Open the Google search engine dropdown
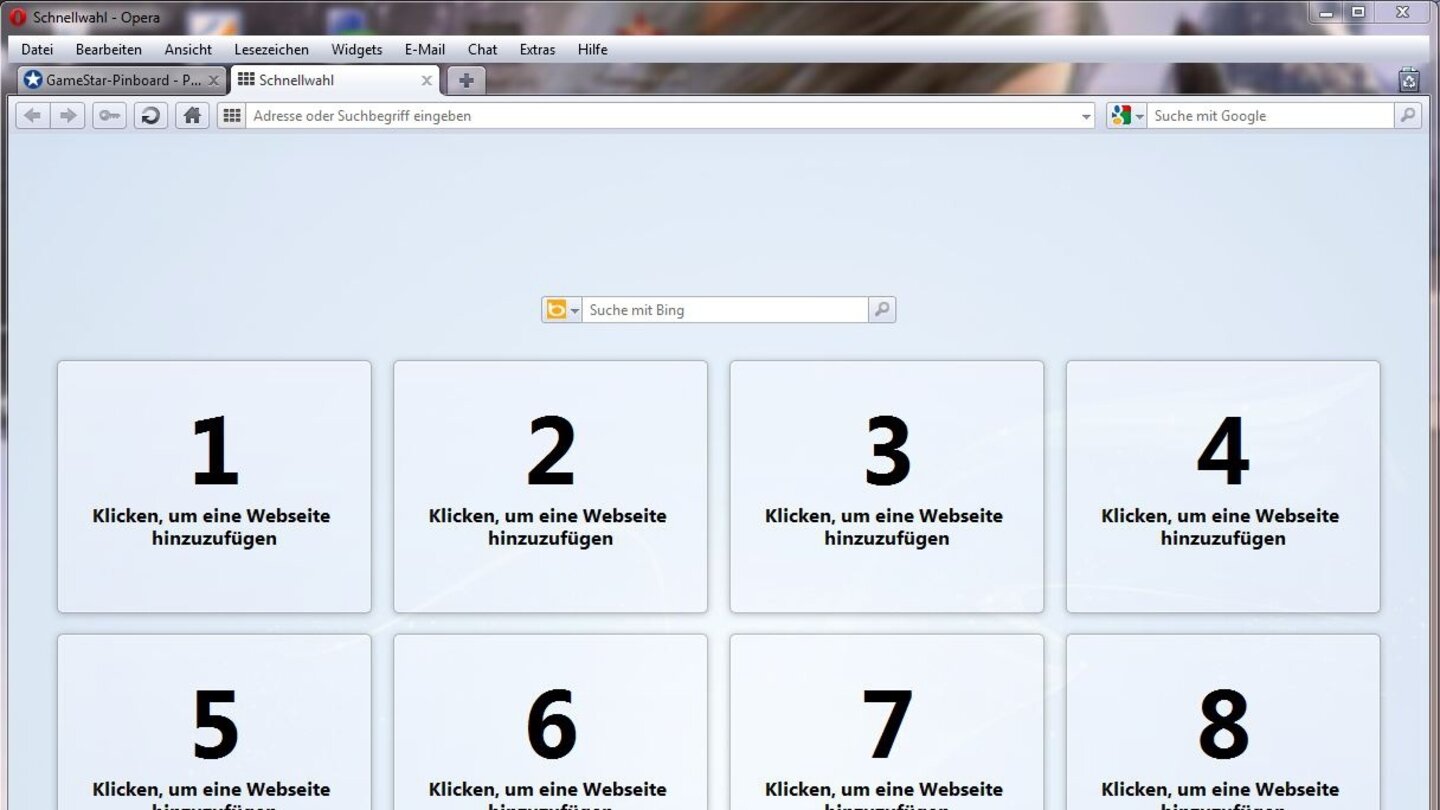Viewport: 1440px width, 810px height. tap(1126, 116)
